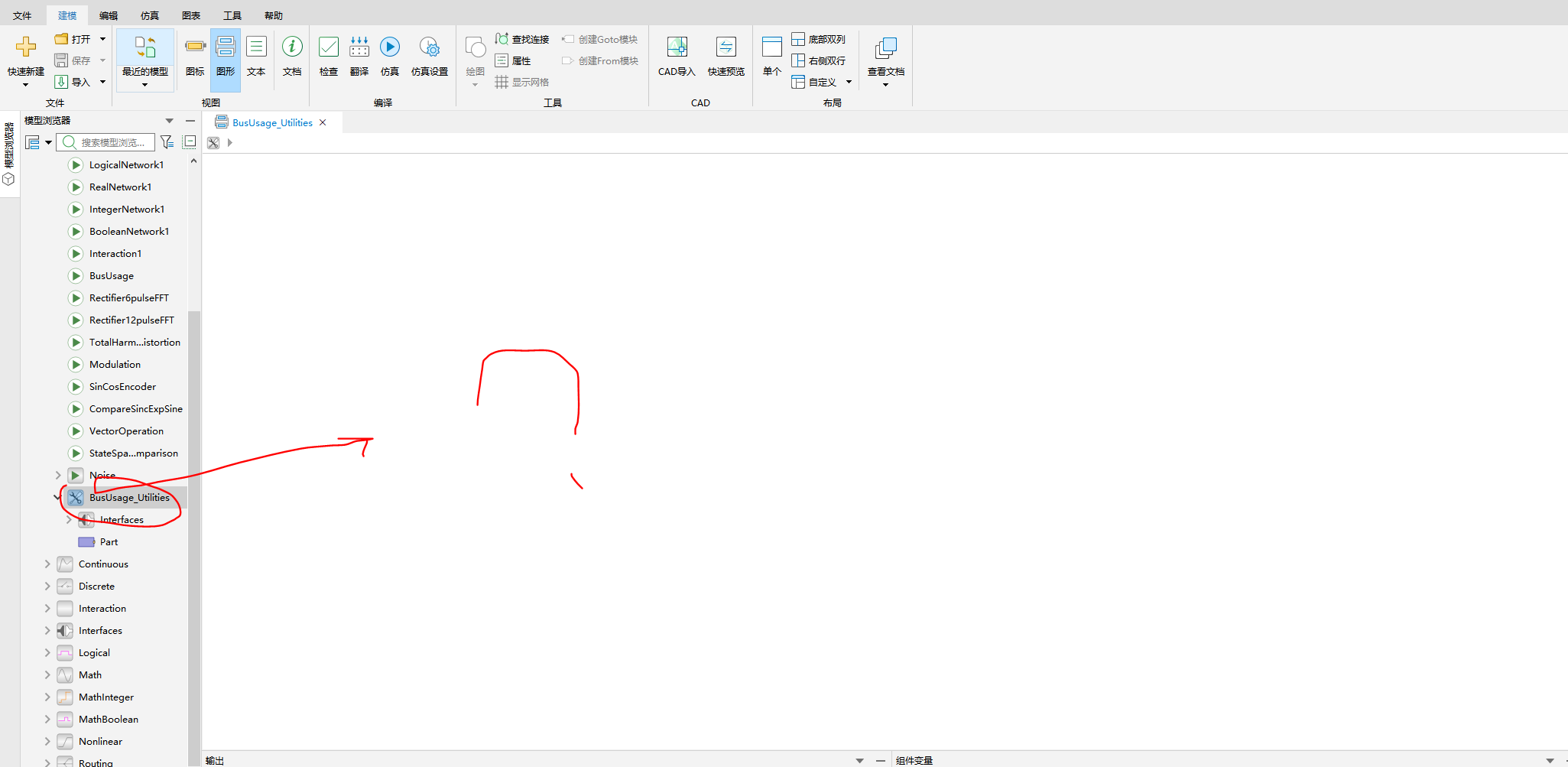Open the 帮助 ribbon tab
This screenshot has width=1568, height=767.
[274, 15]
